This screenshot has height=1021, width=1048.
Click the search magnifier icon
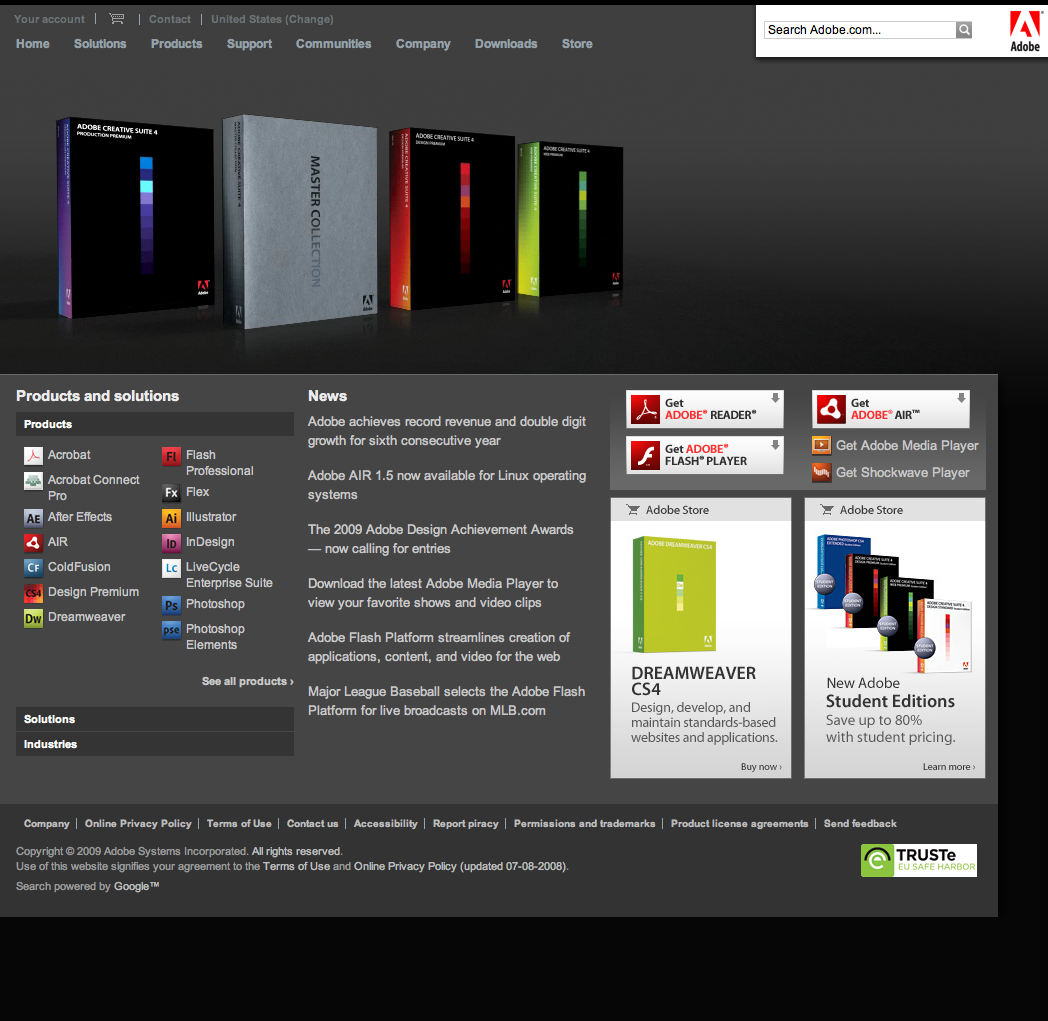[964, 30]
